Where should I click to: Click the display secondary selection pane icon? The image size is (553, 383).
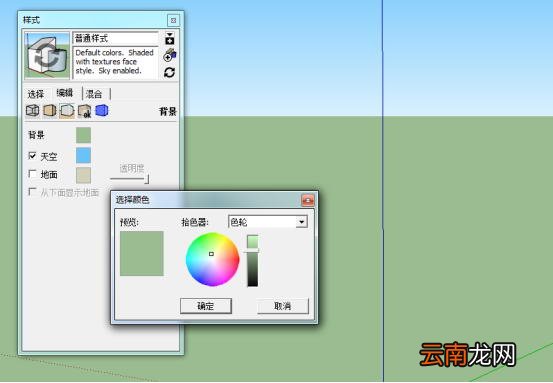[x=170, y=38]
